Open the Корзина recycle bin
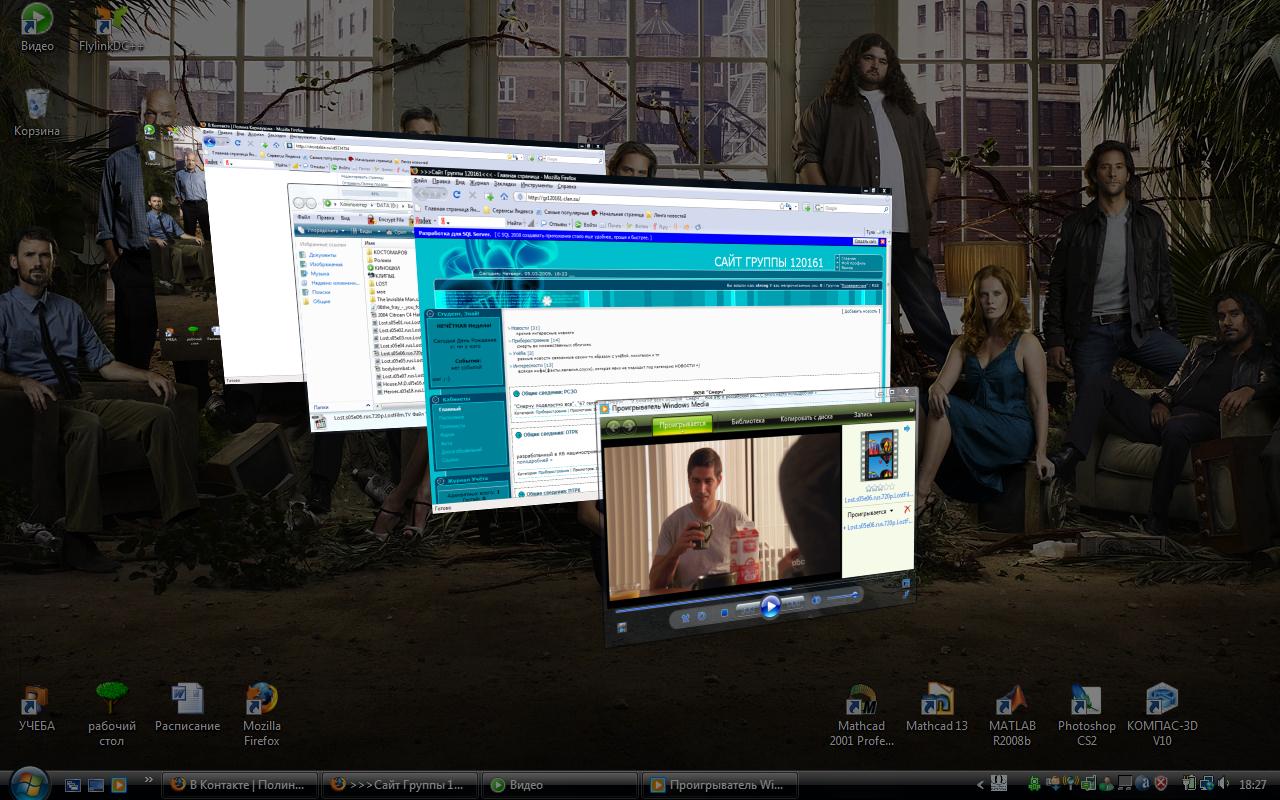This screenshot has width=1280, height=800. coord(37,111)
